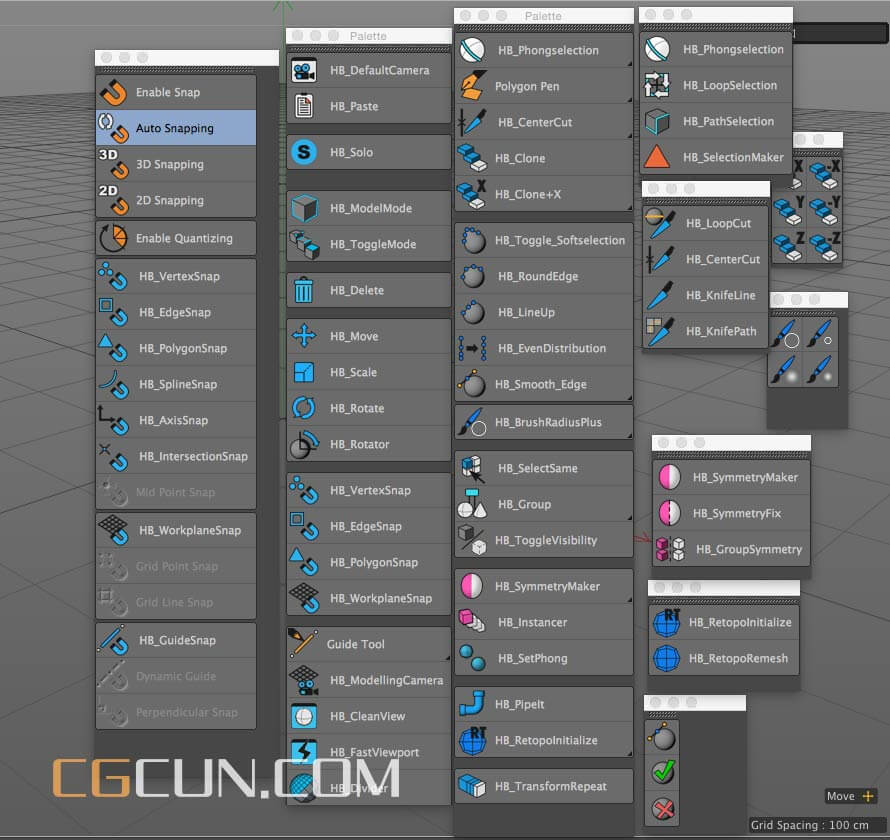The image size is (890, 840).
Task: Select the HB_PipeIt pipe icon
Action: click(x=472, y=705)
